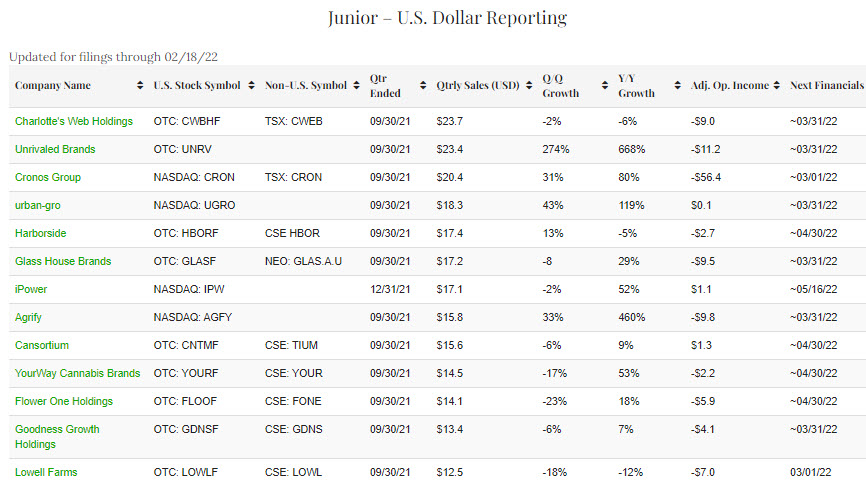
Task: Go to YourWay Cannabis Brands page
Action: click(77, 373)
